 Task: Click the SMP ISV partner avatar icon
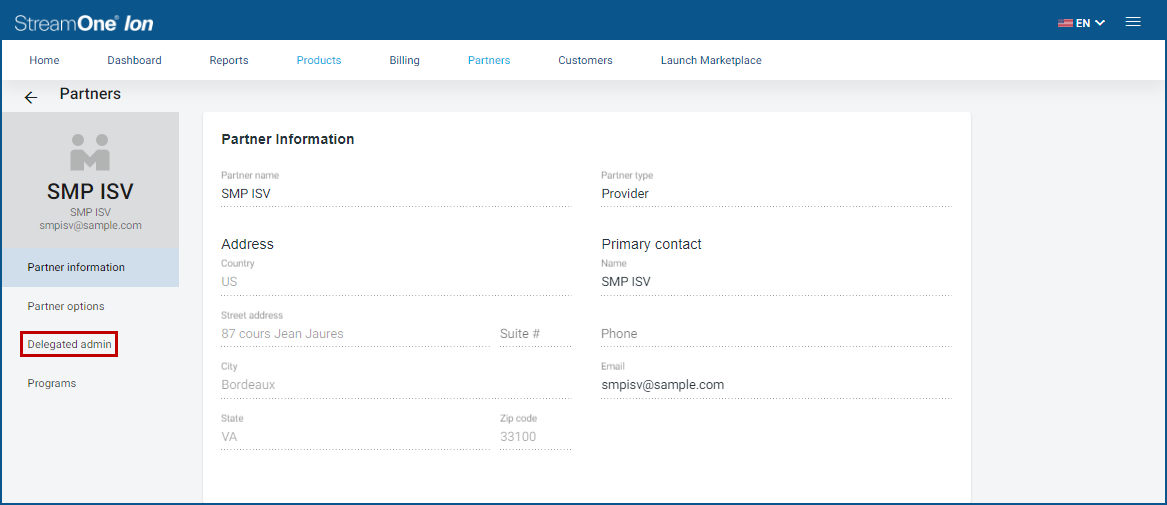click(x=90, y=152)
